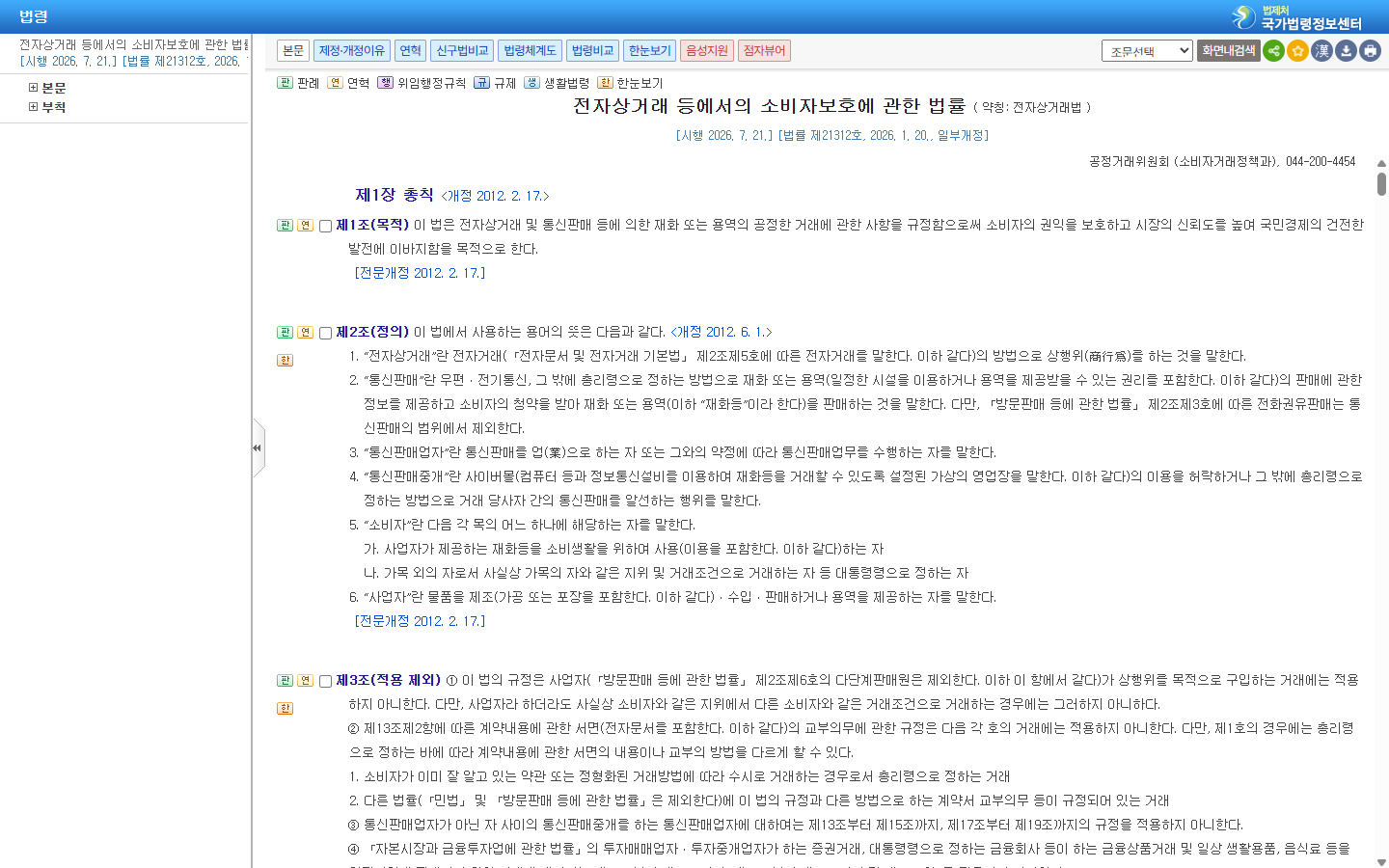Viewport: 1389px width, 868px height.
Task: Click the 점자뷰어 button
Action: coord(764,50)
